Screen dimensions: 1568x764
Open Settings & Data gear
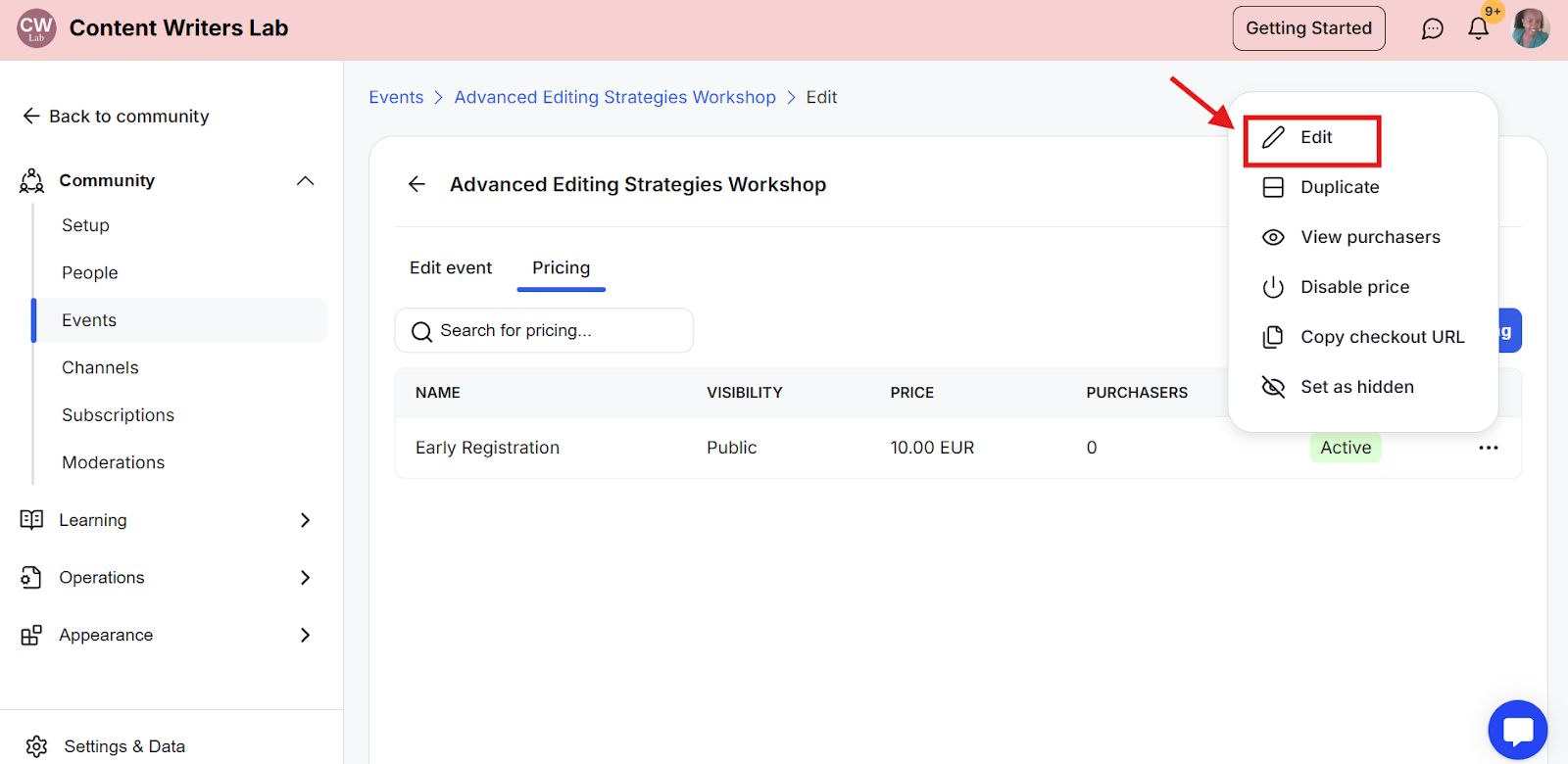point(37,746)
